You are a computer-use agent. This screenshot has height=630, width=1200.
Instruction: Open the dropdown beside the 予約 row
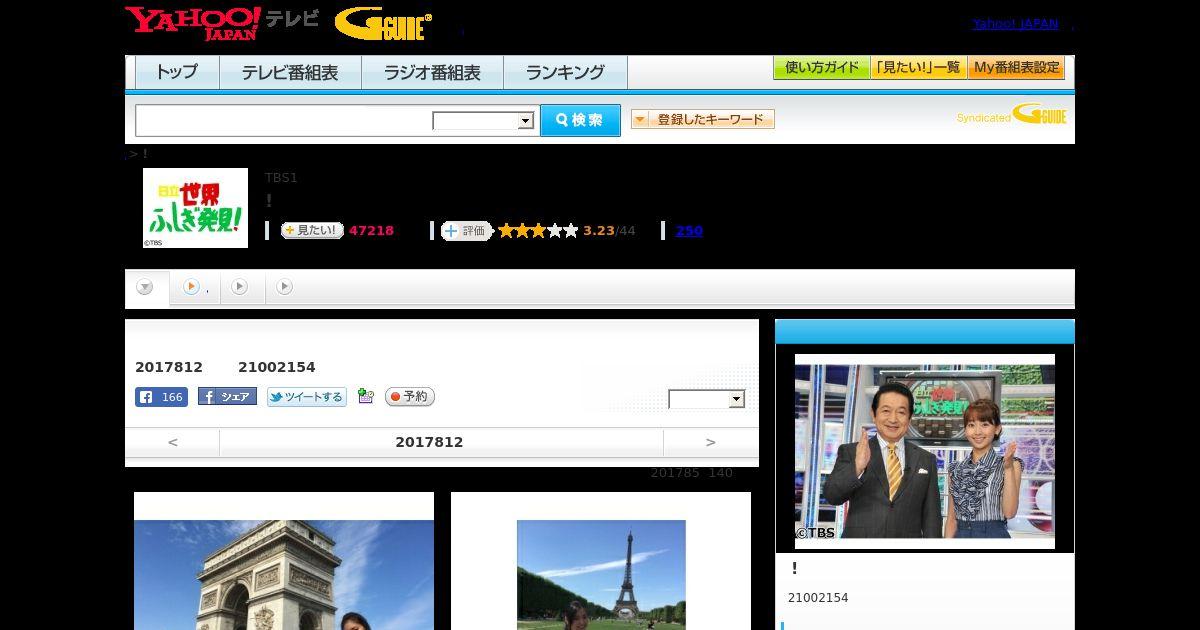(x=706, y=399)
